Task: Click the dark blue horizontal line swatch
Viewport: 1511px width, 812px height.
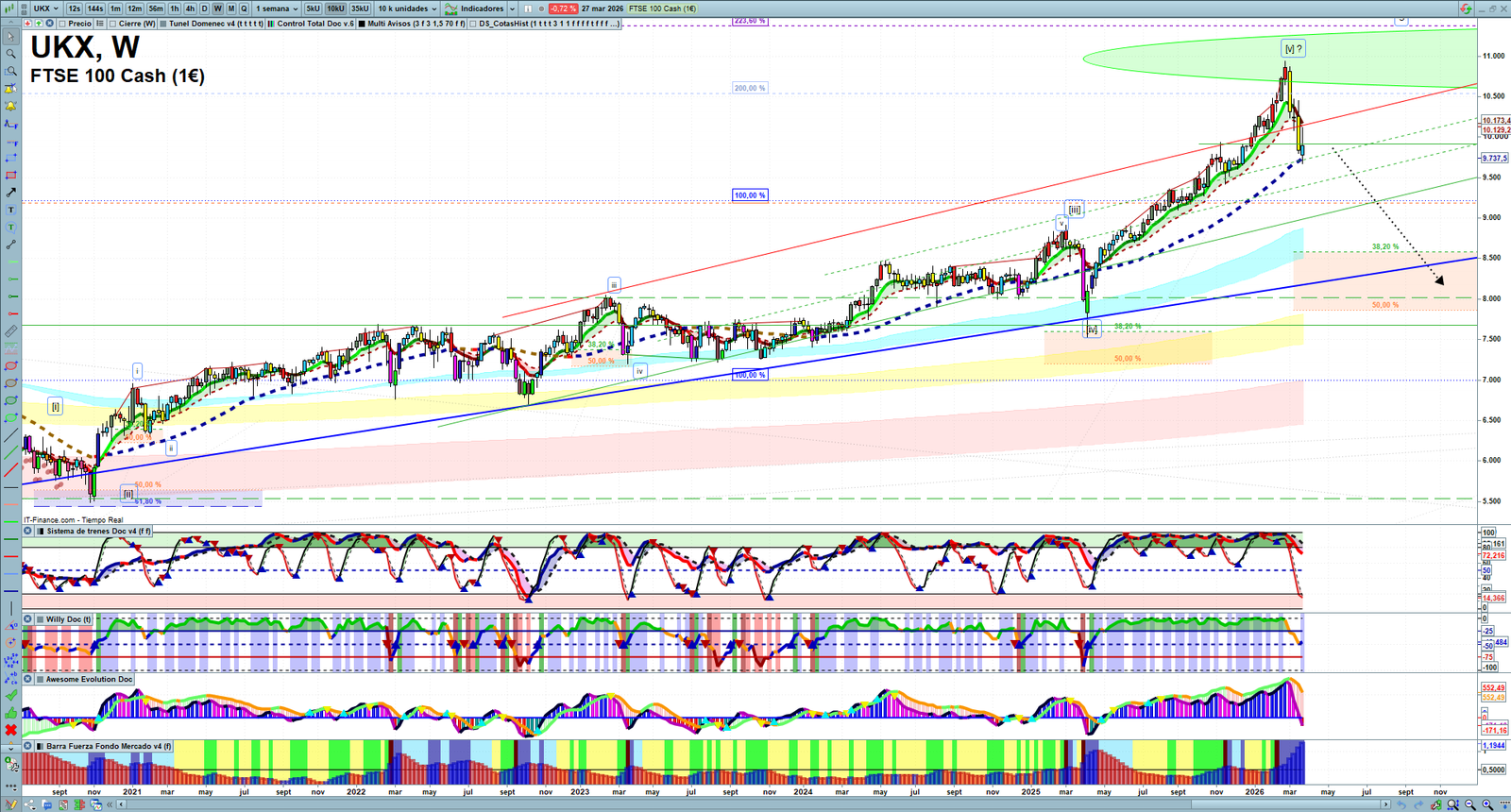Action: pos(11,590)
